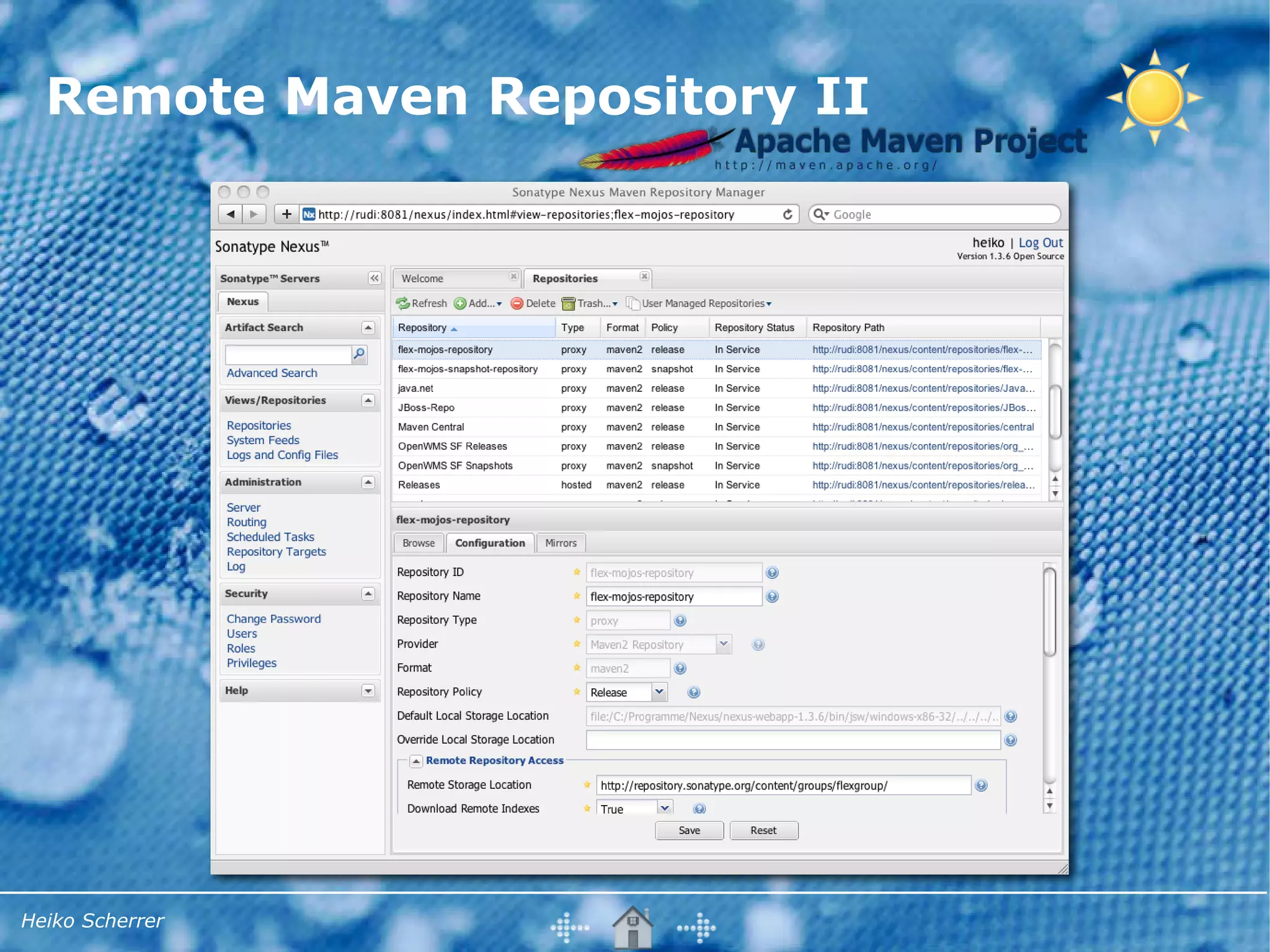Open the Provider dropdown
The image size is (1270, 952).
tap(724, 644)
